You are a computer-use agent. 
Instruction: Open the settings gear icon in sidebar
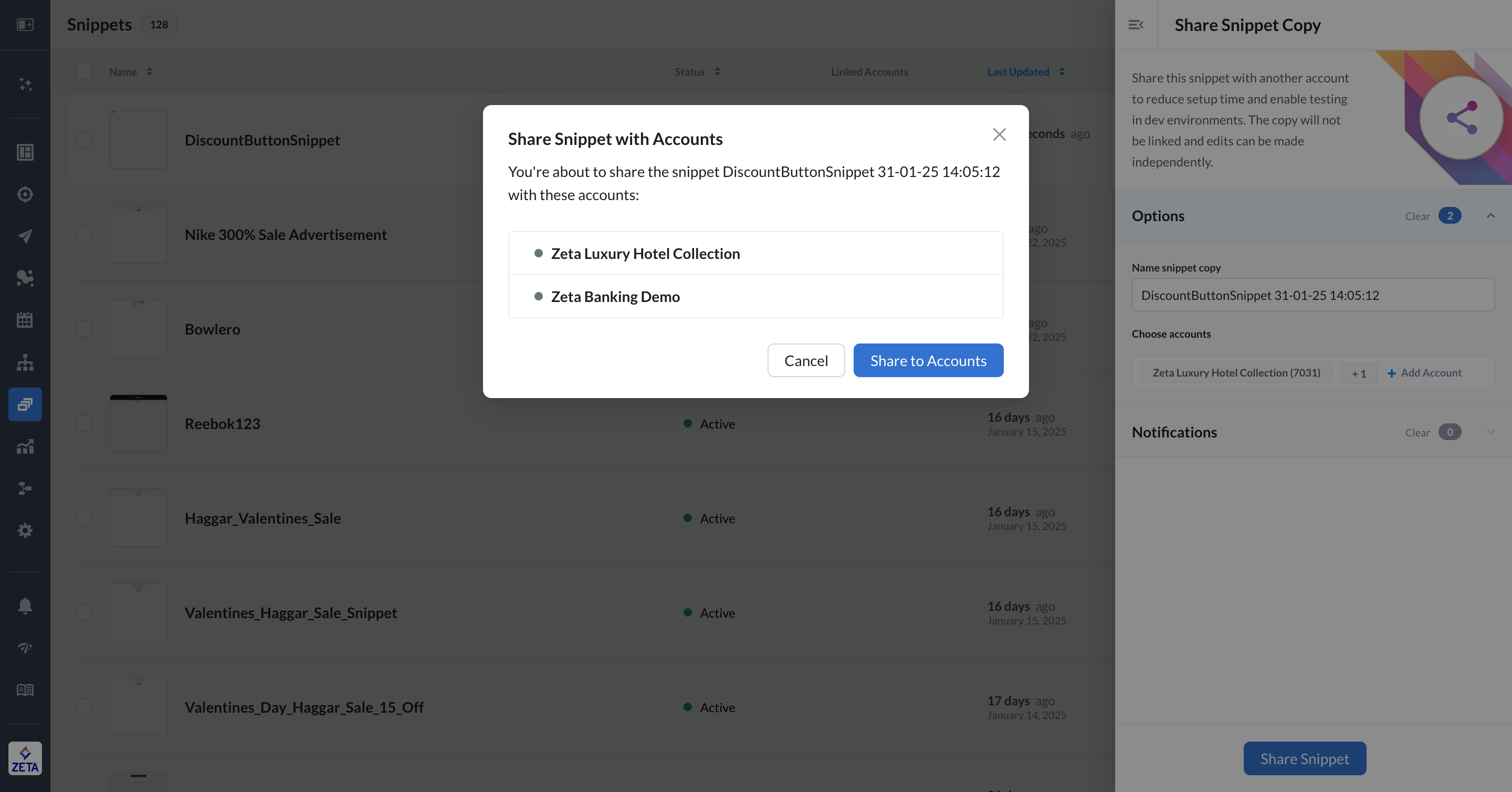pos(25,530)
